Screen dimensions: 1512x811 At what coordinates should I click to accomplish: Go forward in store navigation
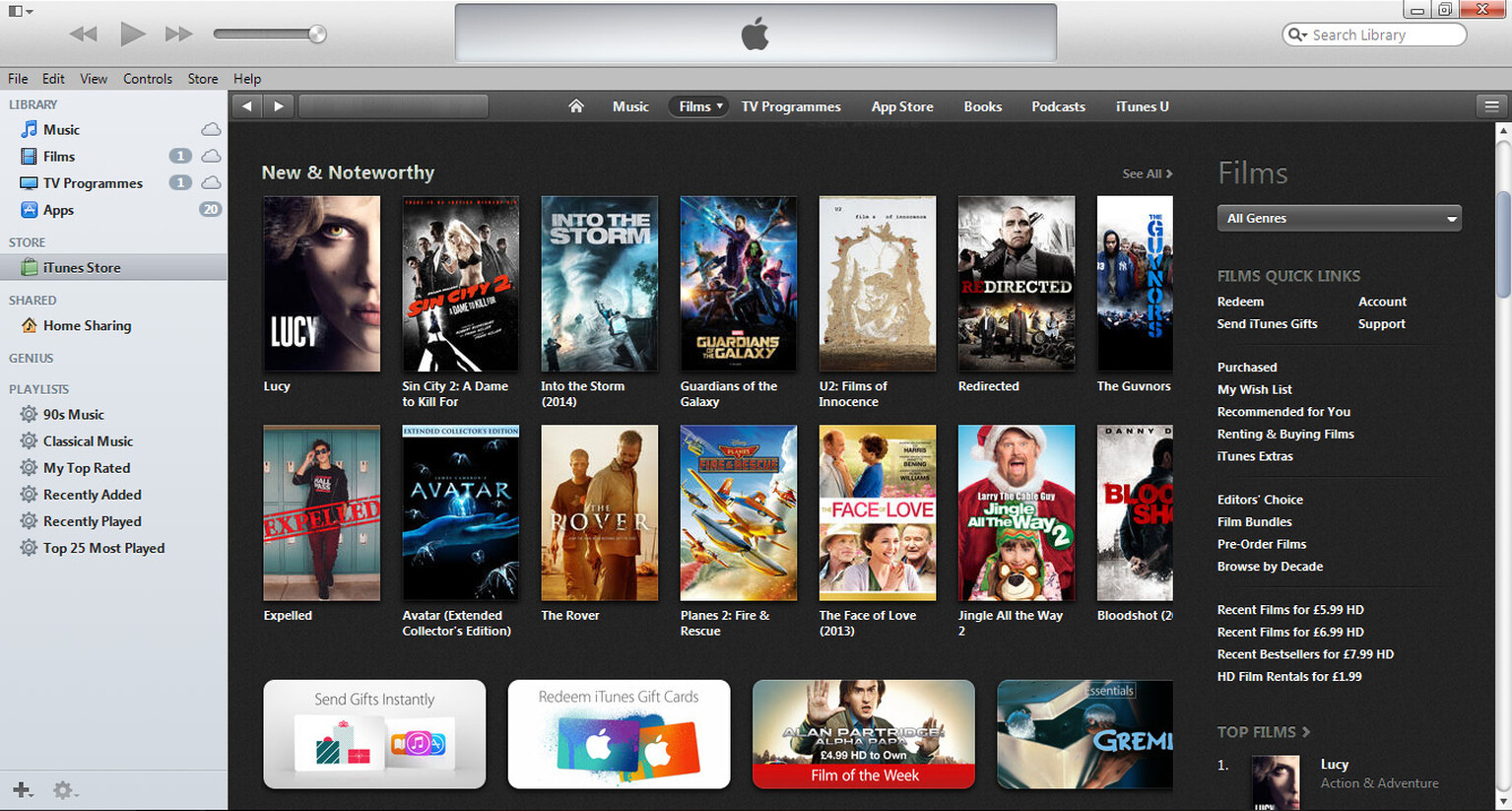pyautogui.click(x=279, y=106)
